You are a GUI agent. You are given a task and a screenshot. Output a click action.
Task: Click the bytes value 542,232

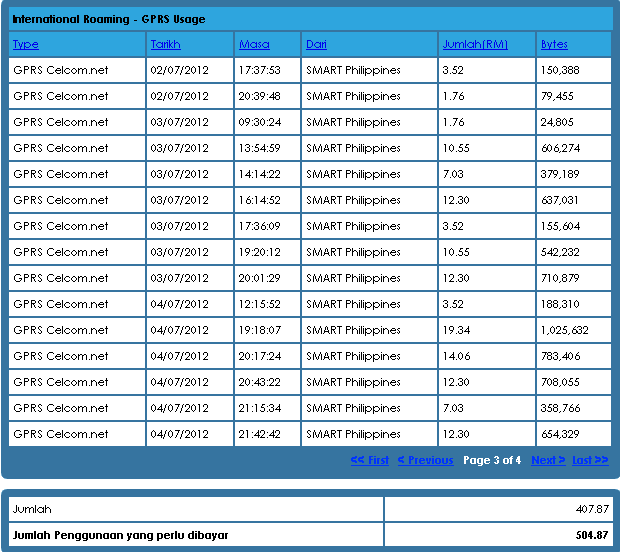[x=560, y=252]
